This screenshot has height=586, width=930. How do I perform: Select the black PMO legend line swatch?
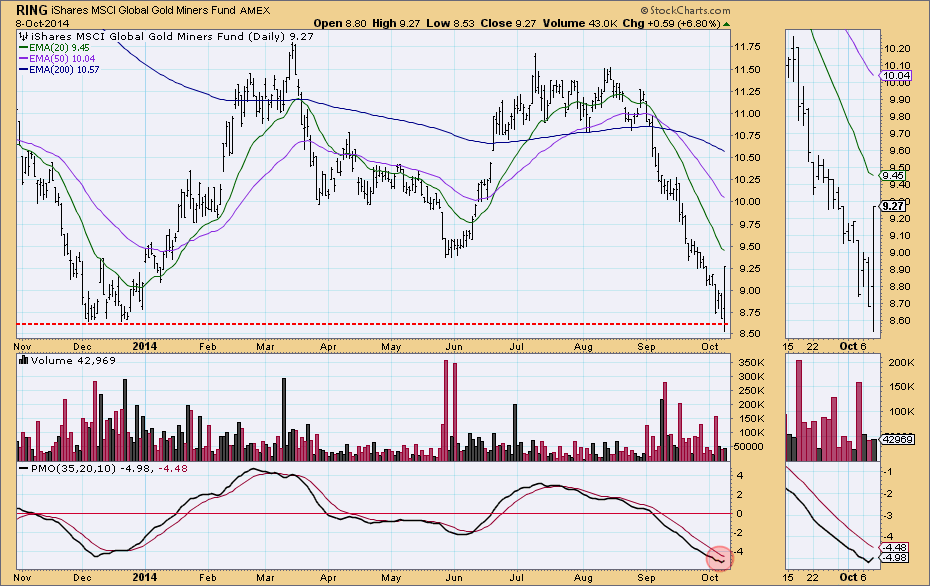pyautogui.click(x=24, y=469)
